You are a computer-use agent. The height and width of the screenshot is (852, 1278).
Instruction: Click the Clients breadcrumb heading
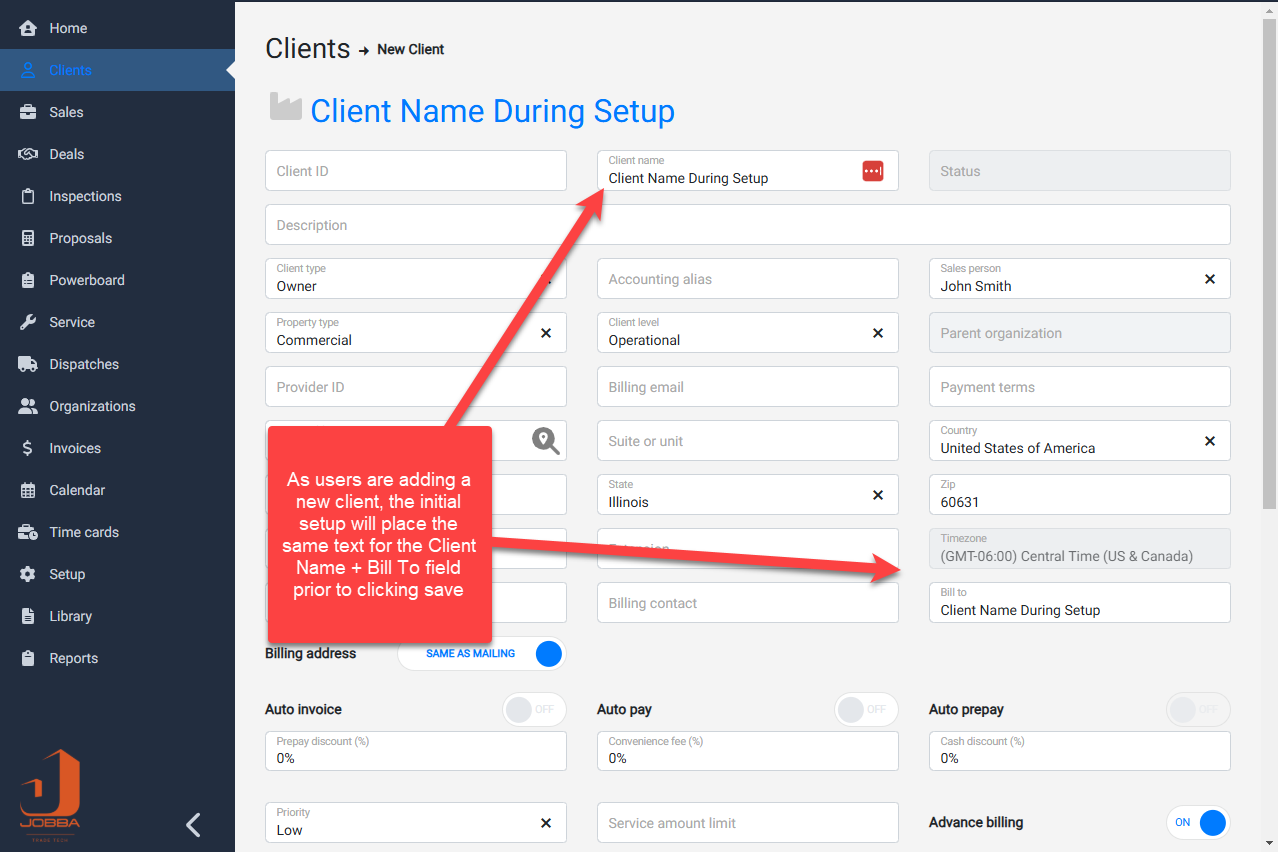click(307, 49)
